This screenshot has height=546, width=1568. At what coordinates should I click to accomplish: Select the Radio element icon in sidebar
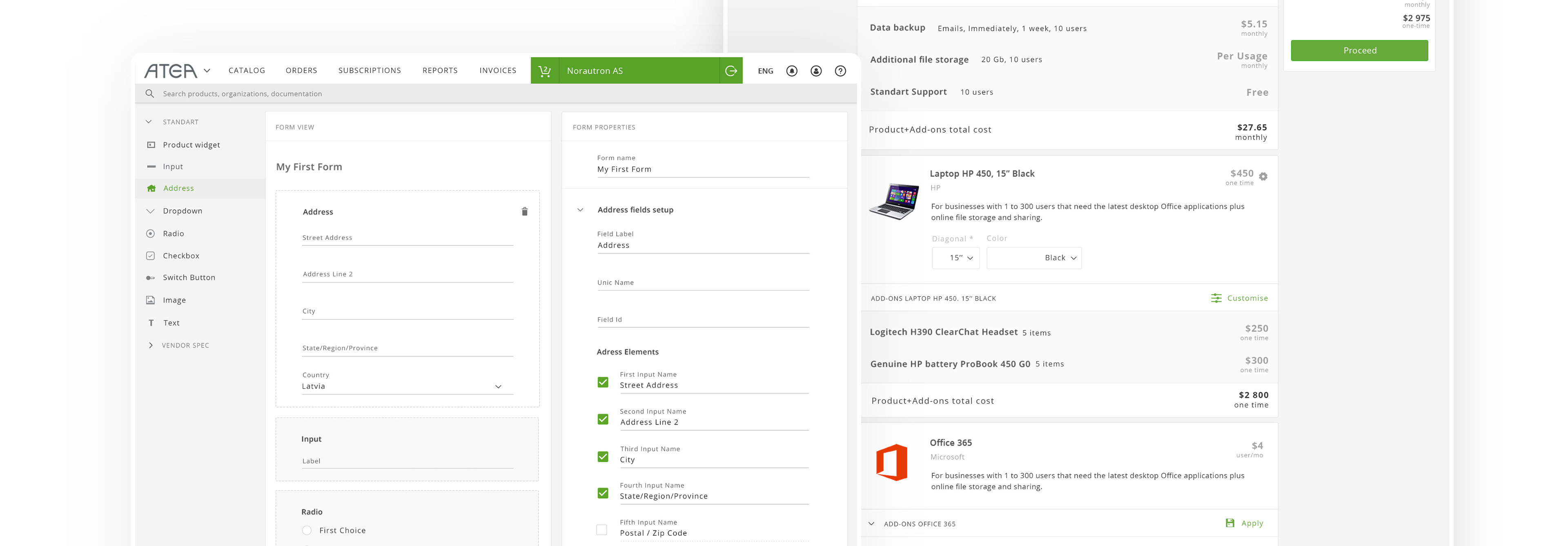click(150, 234)
